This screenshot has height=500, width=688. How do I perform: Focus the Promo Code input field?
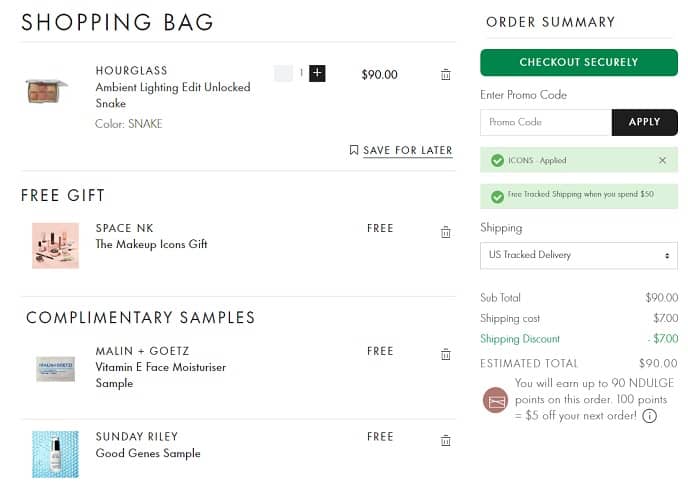[546, 122]
